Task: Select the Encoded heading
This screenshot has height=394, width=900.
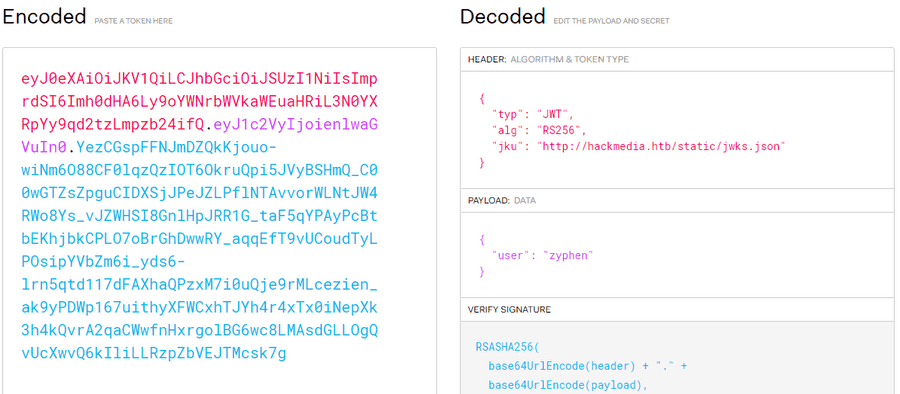Action: [x=44, y=17]
